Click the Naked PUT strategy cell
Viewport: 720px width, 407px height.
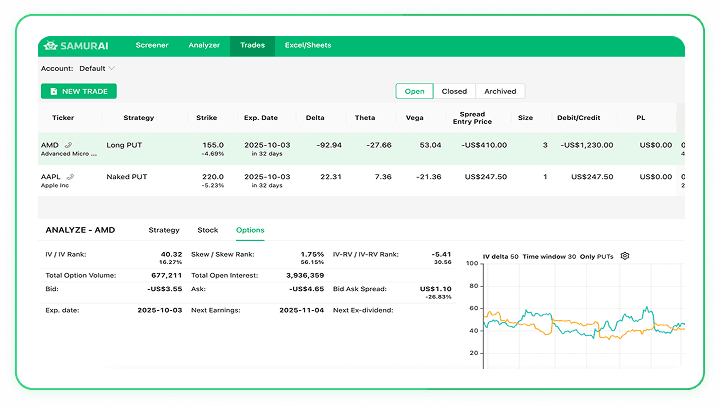[127, 177]
